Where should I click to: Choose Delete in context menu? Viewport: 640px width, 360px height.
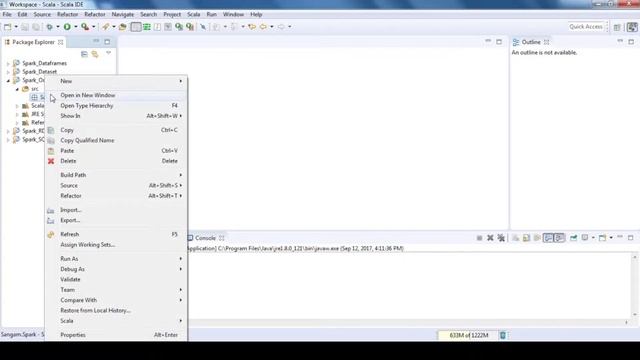(116, 161)
